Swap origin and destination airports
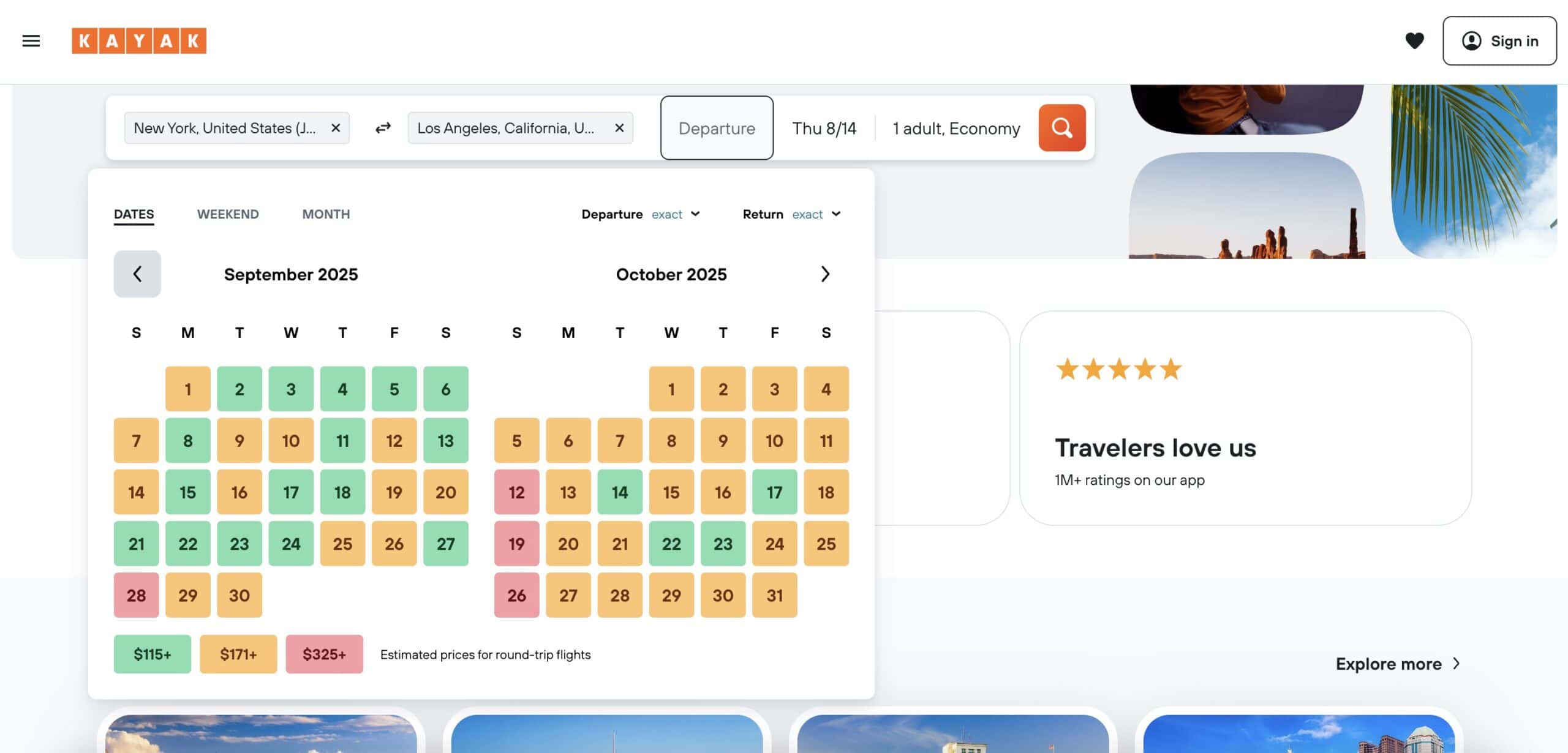Viewport: 1568px width, 753px height. tap(383, 128)
